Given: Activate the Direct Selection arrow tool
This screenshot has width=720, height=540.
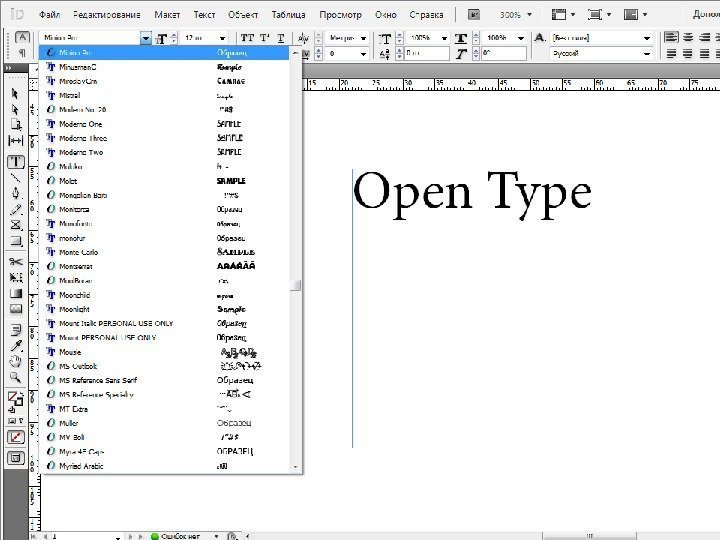Looking at the screenshot, I should tap(16, 109).
